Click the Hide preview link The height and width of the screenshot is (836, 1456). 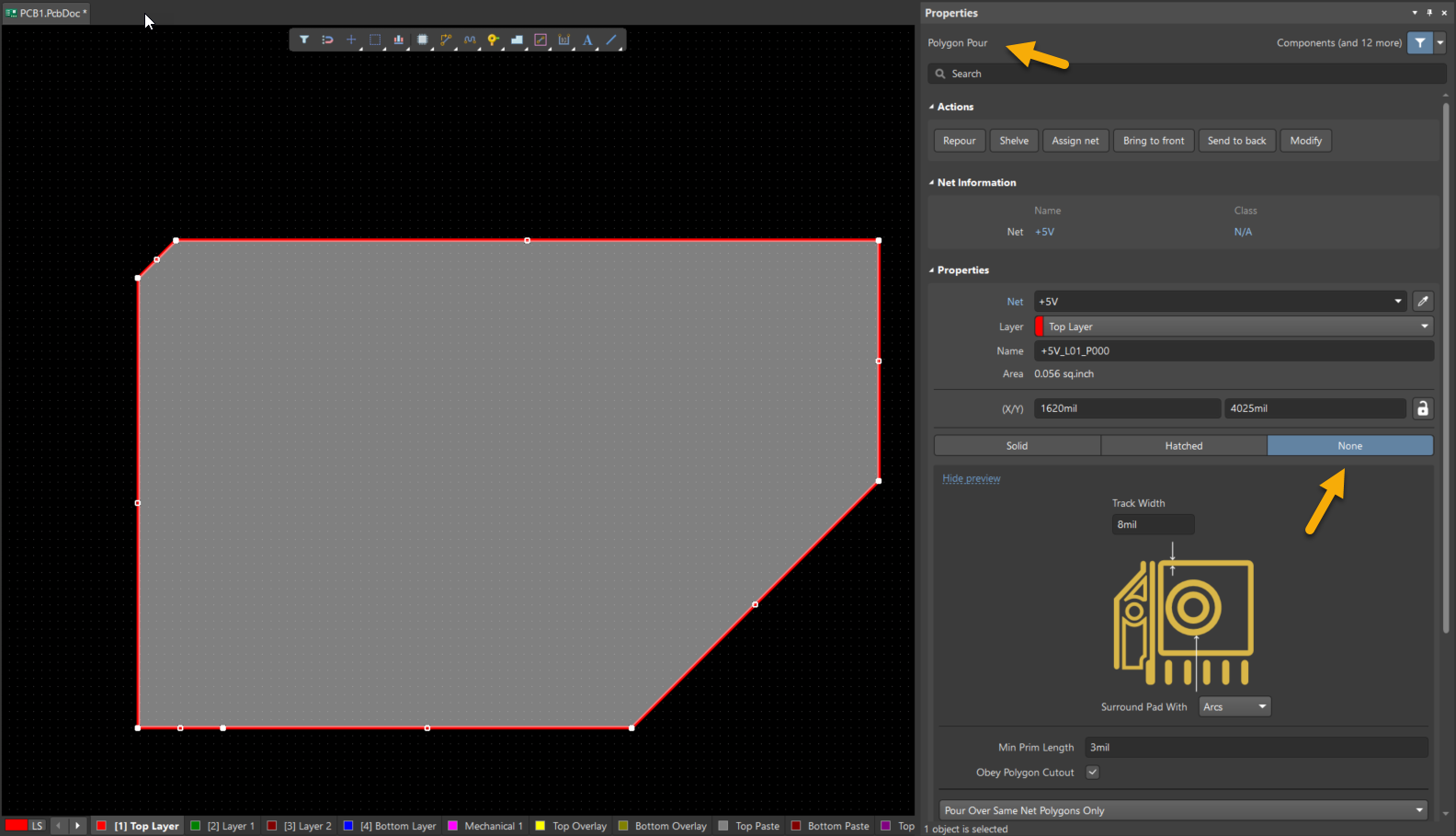tap(971, 478)
